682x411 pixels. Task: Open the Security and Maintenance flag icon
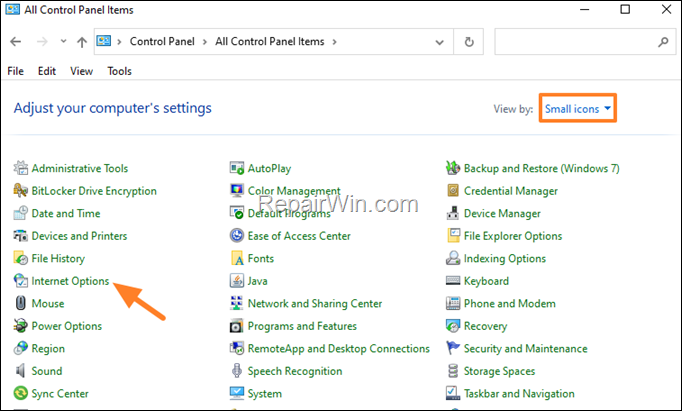453,348
